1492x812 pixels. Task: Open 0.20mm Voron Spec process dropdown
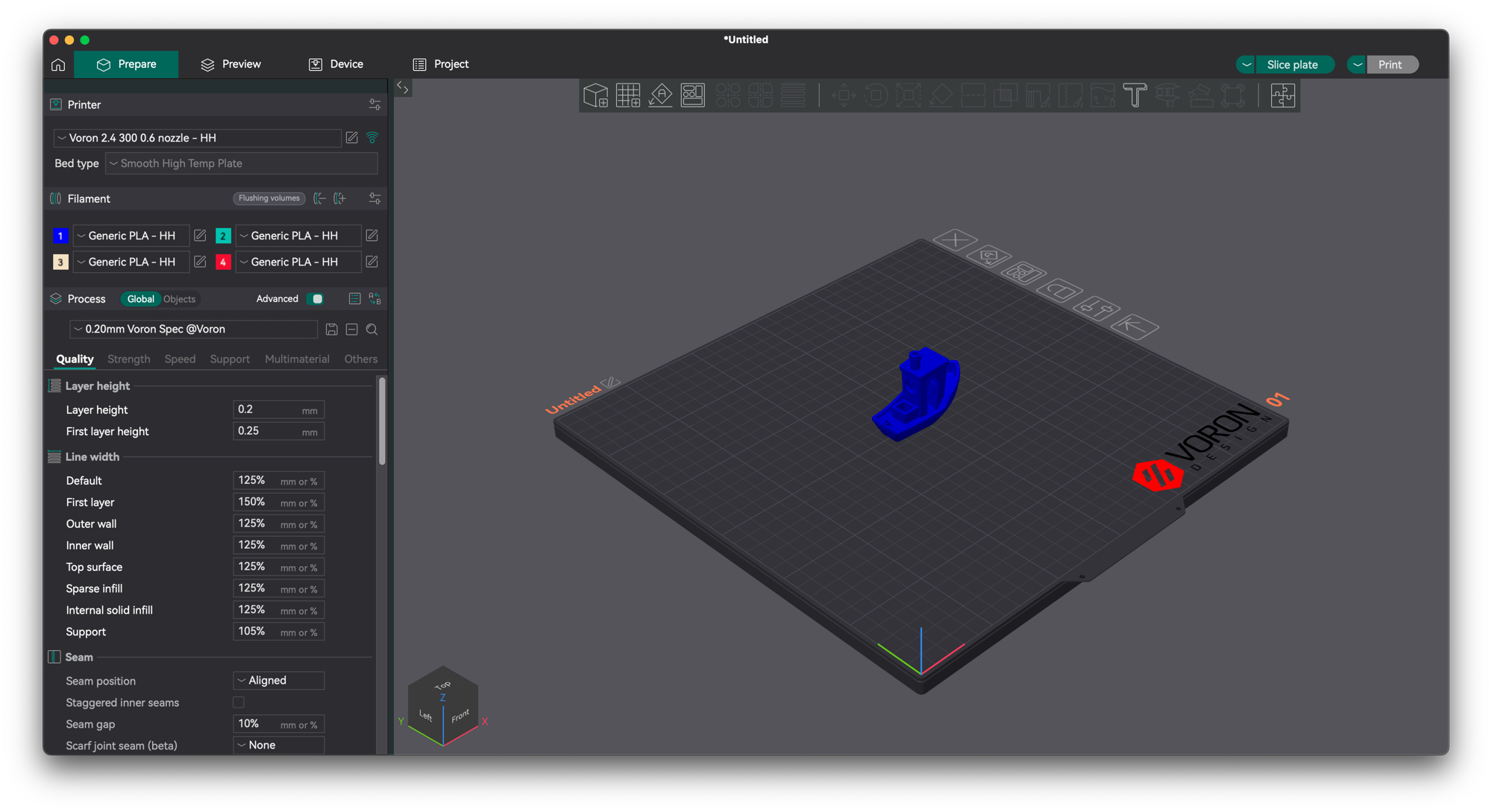pos(194,329)
